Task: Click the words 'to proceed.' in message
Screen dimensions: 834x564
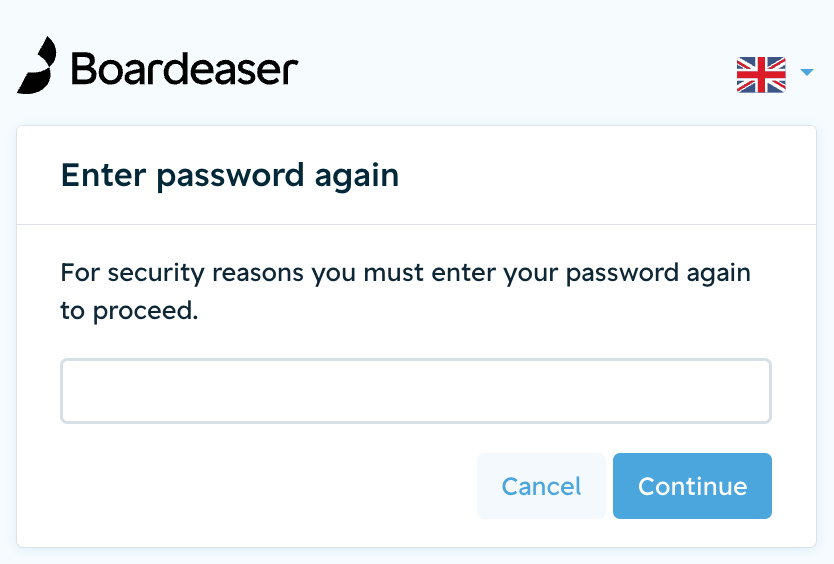Action: (129, 311)
